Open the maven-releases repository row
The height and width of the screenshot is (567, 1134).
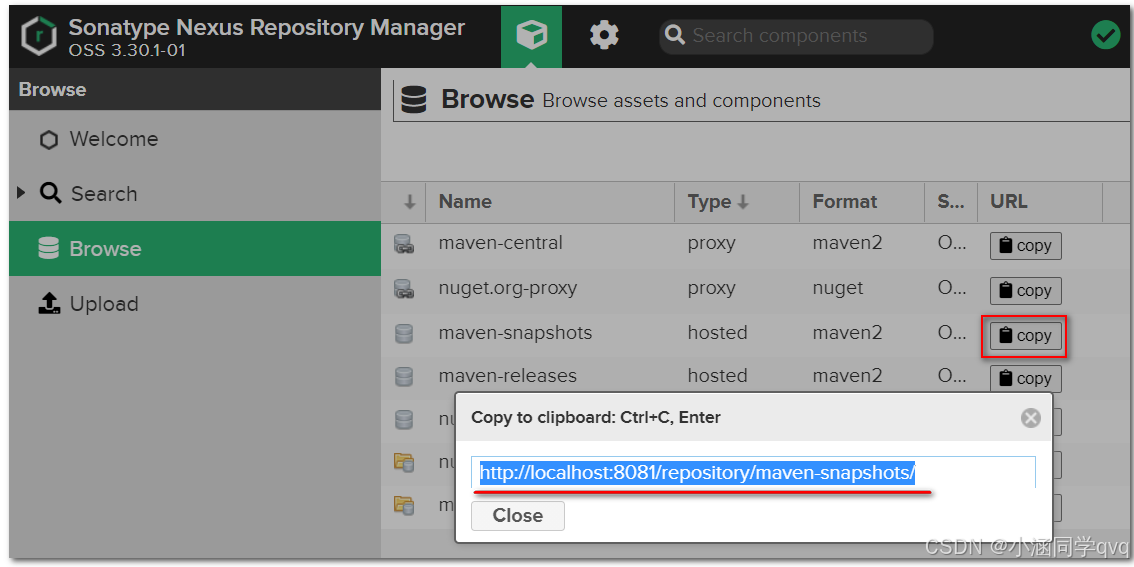click(x=756, y=376)
